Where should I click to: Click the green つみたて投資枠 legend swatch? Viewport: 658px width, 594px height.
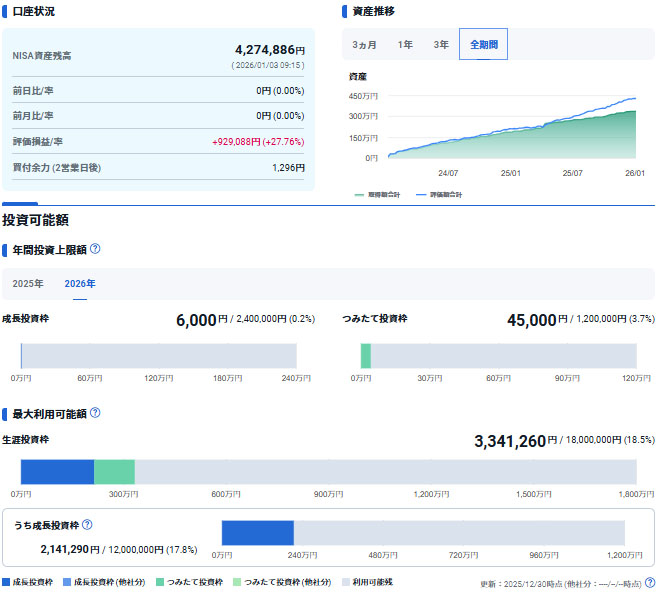tap(160, 582)
